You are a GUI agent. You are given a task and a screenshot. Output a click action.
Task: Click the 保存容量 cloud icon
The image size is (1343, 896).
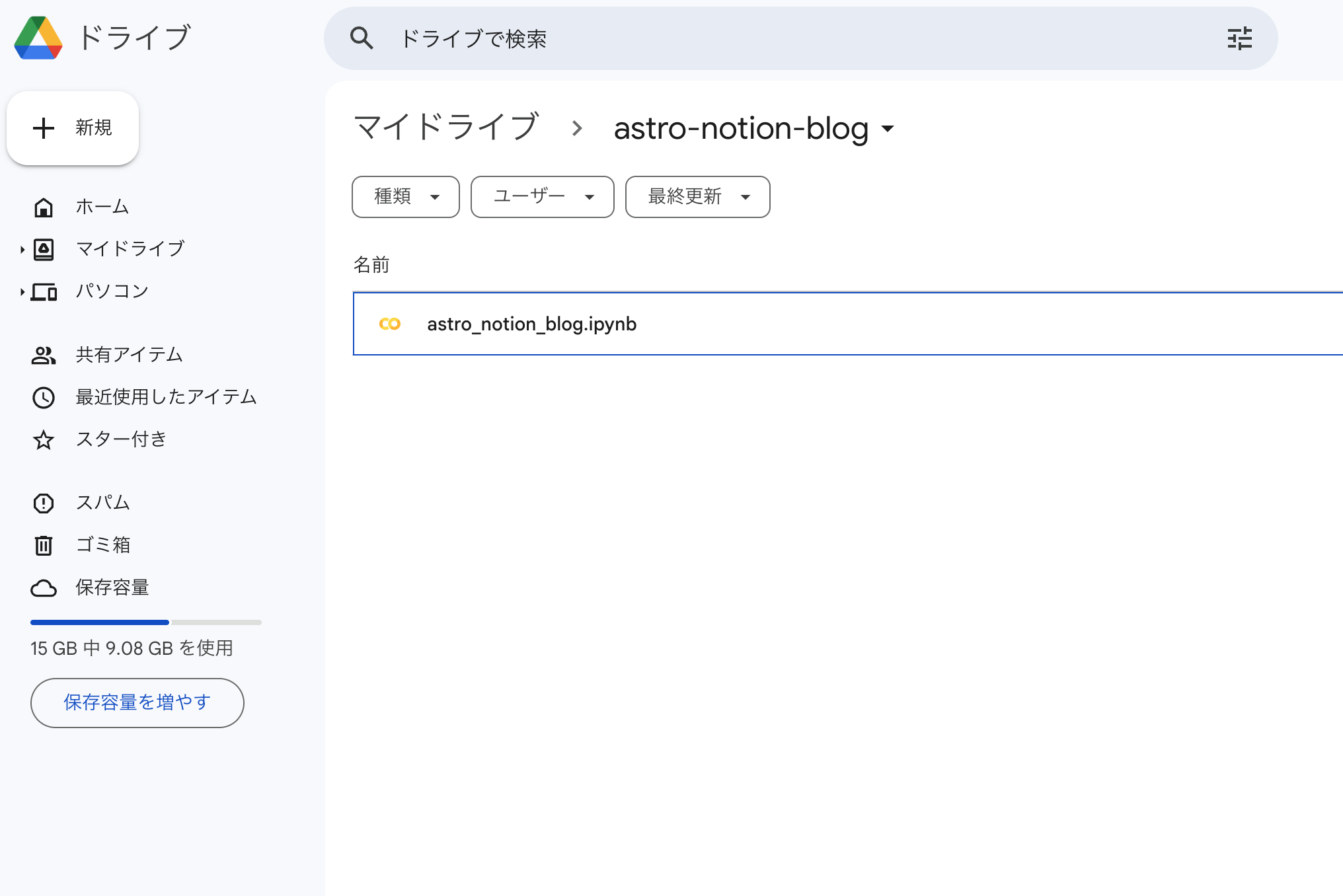click(x=44, y=588)
